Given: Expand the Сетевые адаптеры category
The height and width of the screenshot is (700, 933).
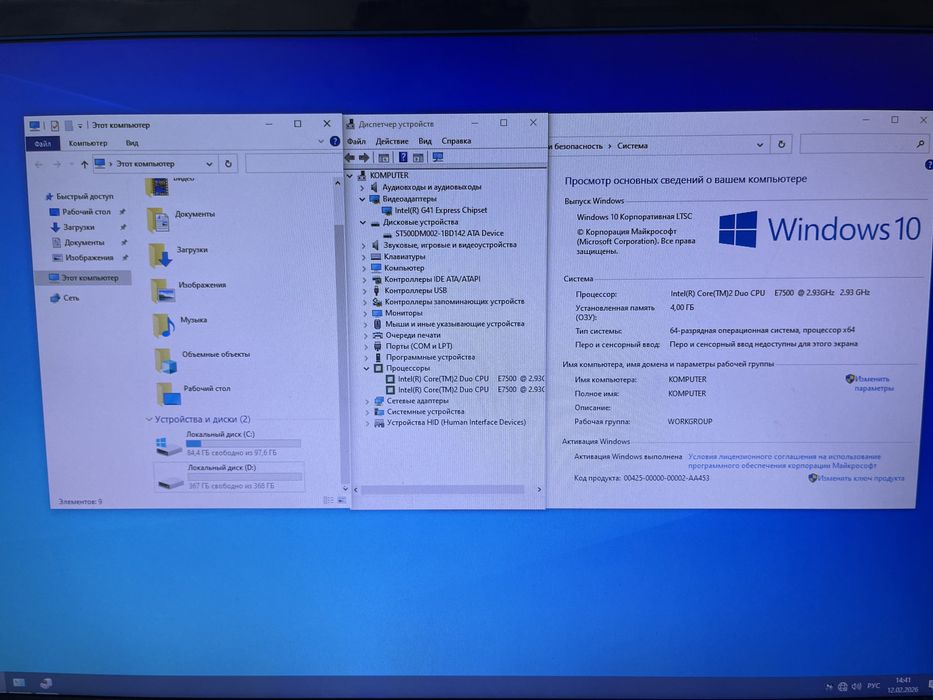Looking at the screenshot, I should click(x=367, y=401).
